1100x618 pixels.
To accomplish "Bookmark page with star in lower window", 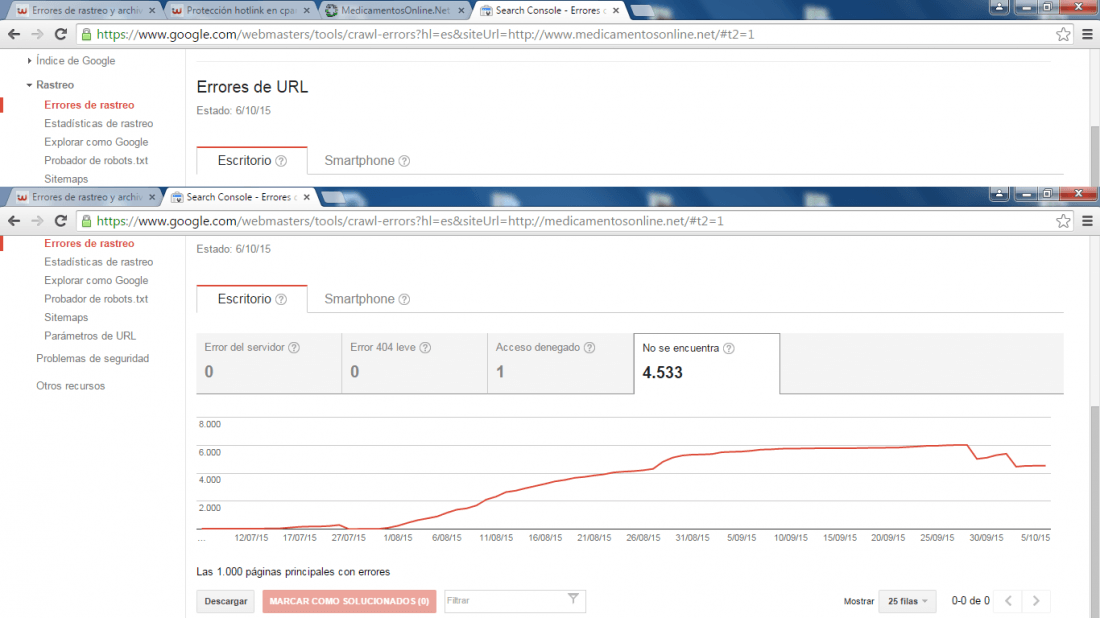I will [1063, 221].
